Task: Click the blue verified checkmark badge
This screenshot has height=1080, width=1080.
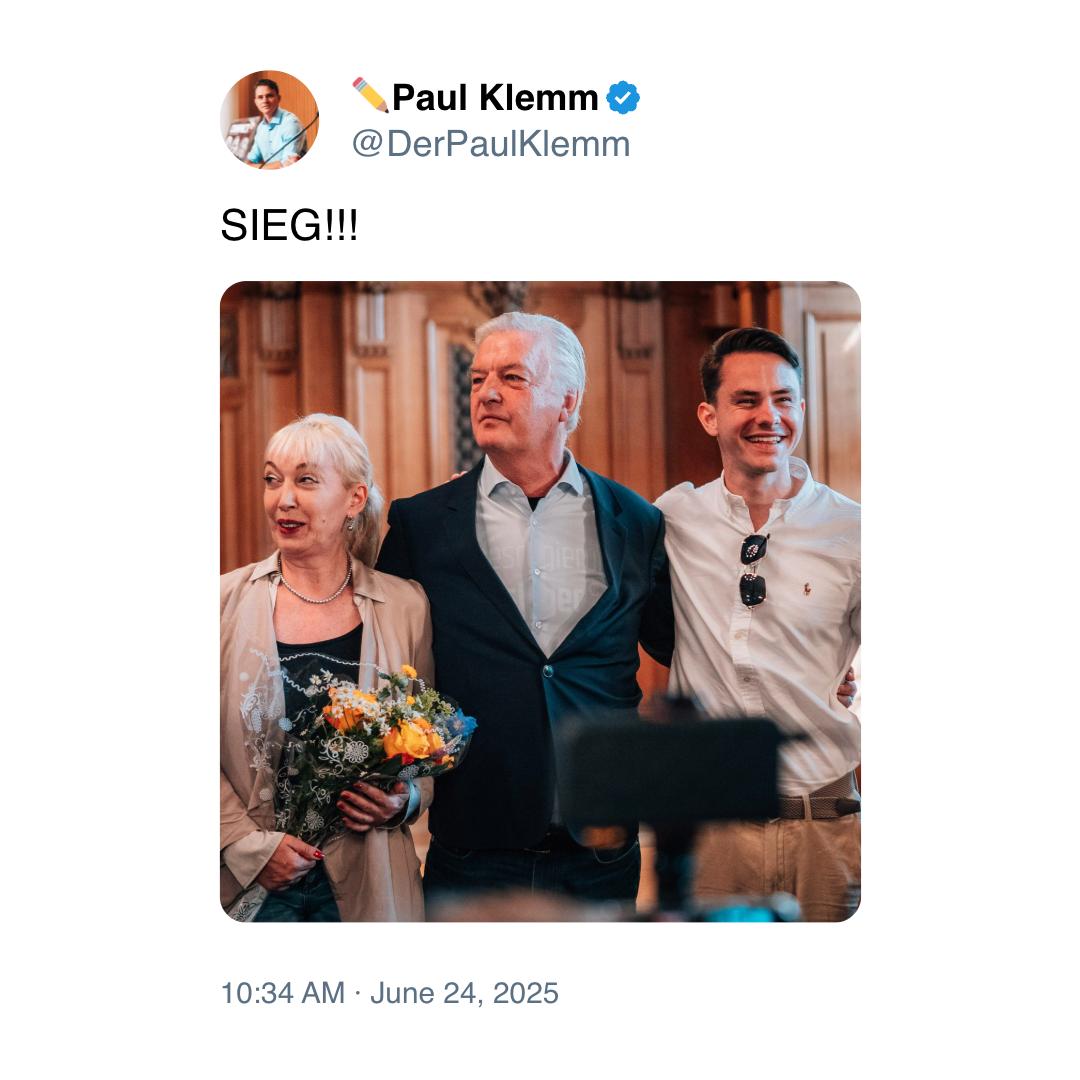Action: [623, 97]
